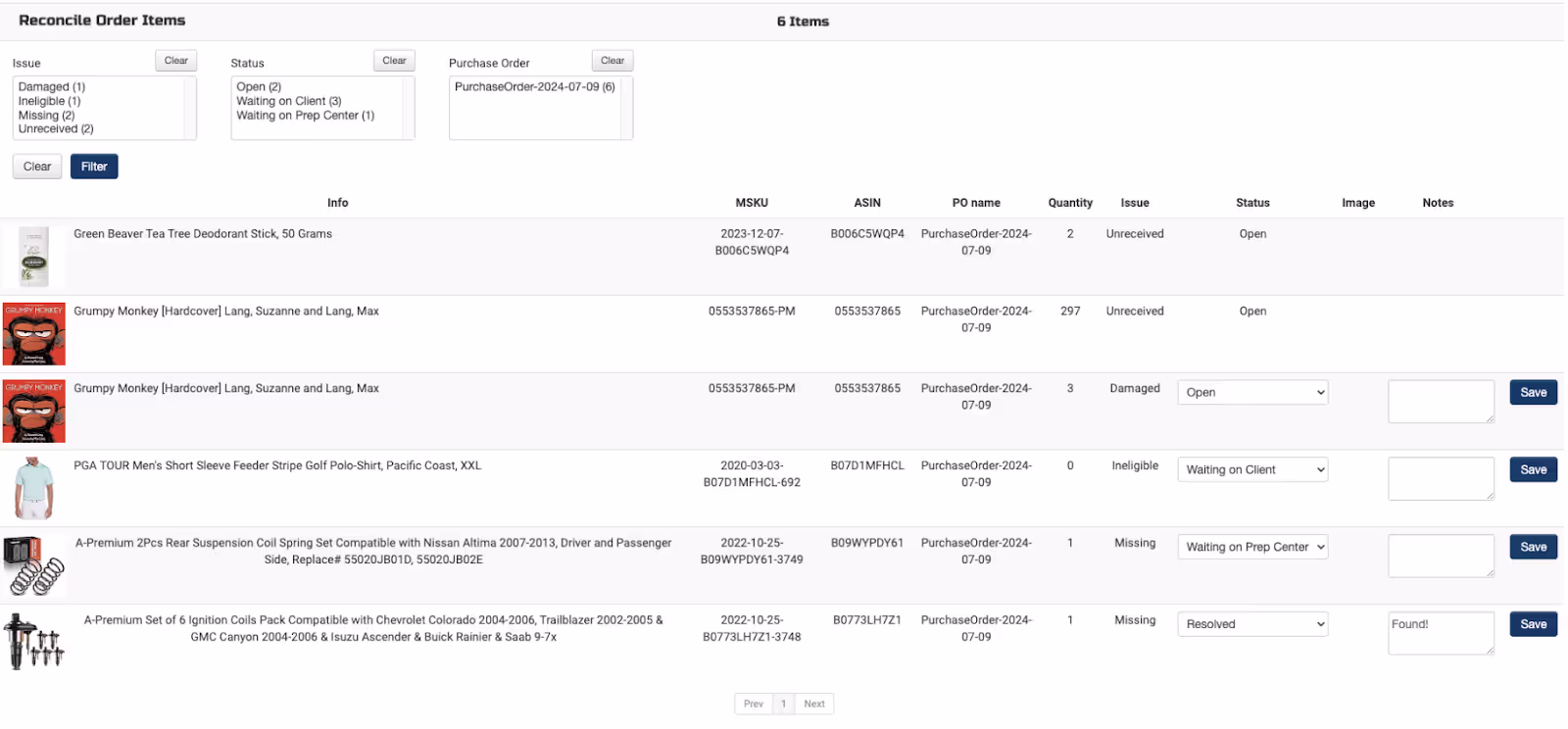Click ASIN B07D1MFHCL
This screenshot has height=729, width=1568.
click(x=867, y=466)
